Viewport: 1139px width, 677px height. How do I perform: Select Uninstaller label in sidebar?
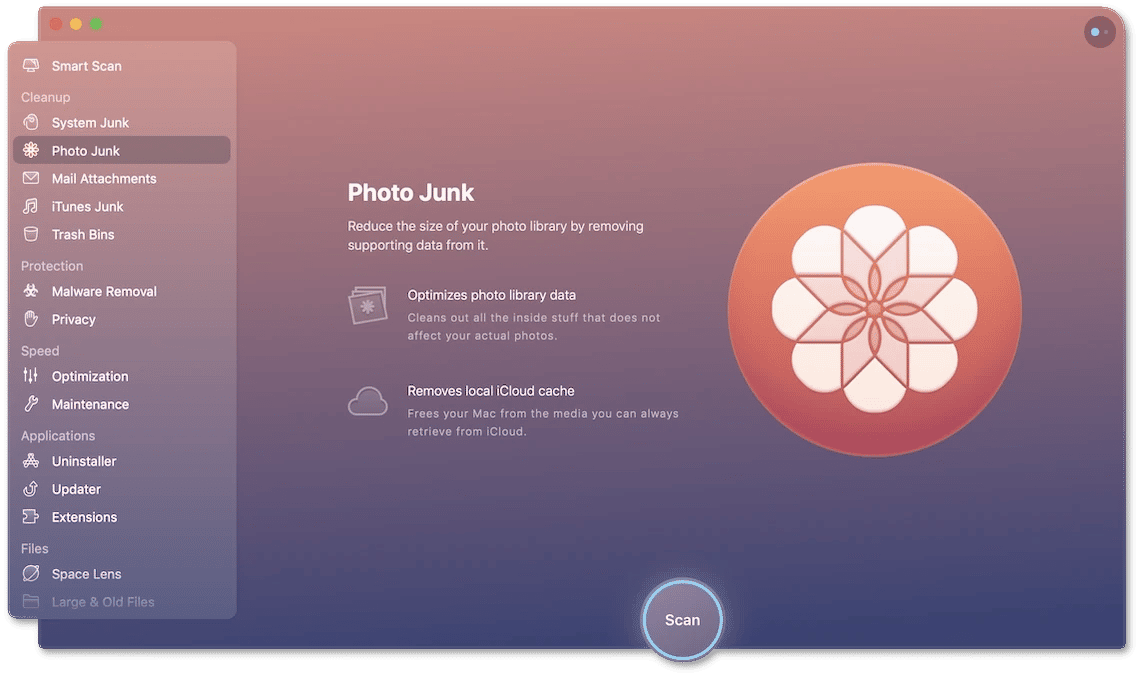[84, 461]
